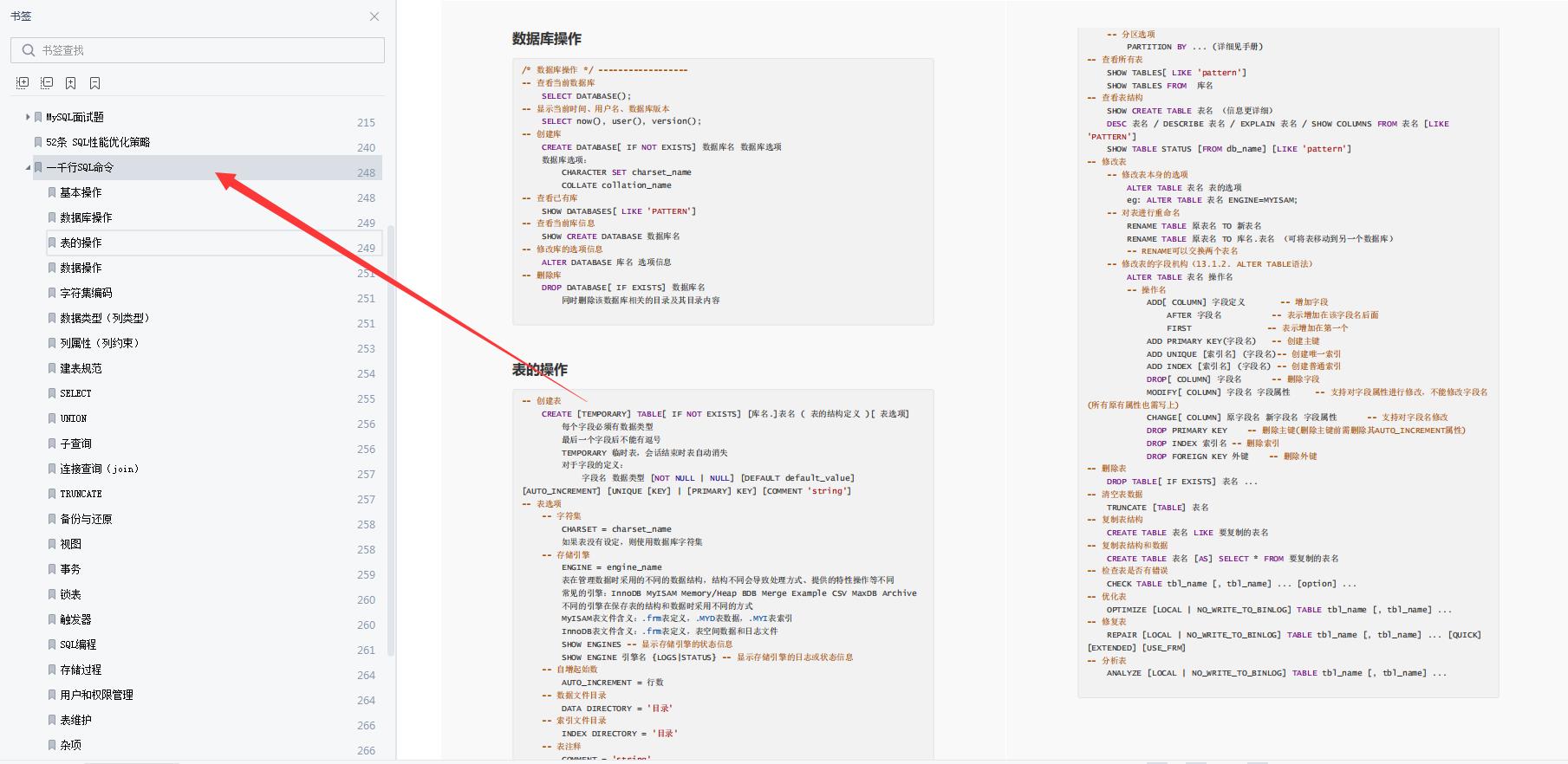Click the bookmark icon beside 基本操作
The height and width of the screenshot is (764, 1568).
(52, 192)
